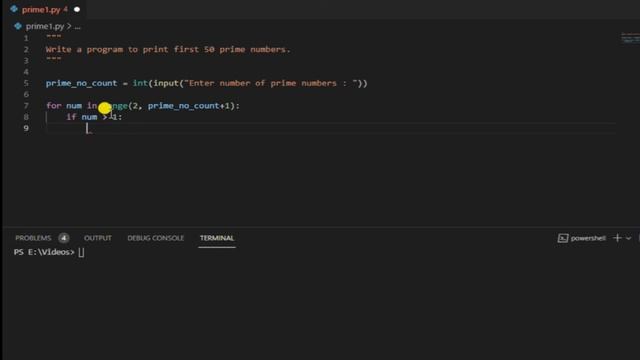This screenshot has width=640, height=360.
Task: Switch to the Debug Console tab
Action: [156, 238]
